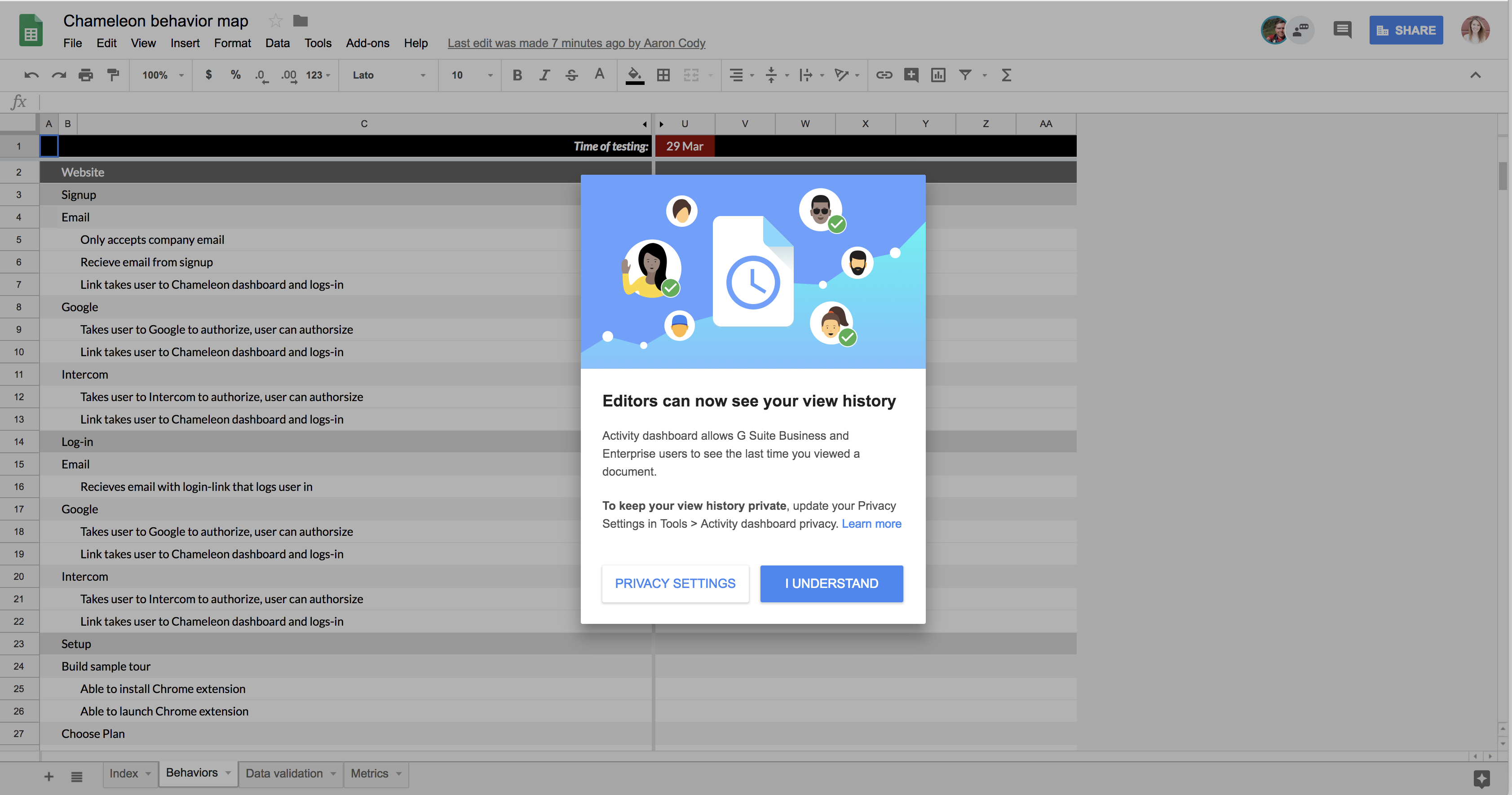The image size is (1512, 795).
Task: Click the Redo icon in toolbar
Action: [59, 75]
